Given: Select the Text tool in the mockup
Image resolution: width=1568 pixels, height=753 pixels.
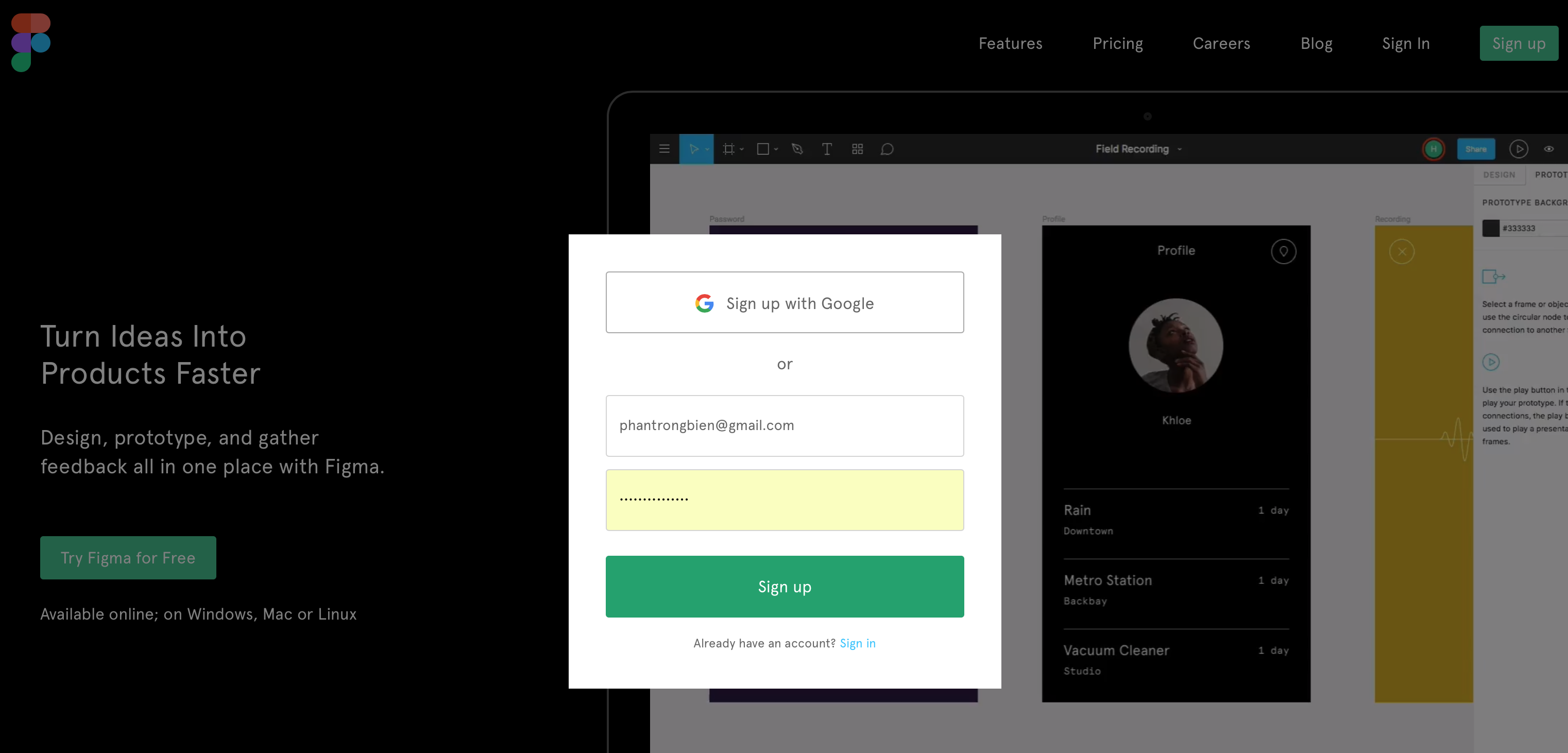Looking at the screenshot, I should 827,148.
